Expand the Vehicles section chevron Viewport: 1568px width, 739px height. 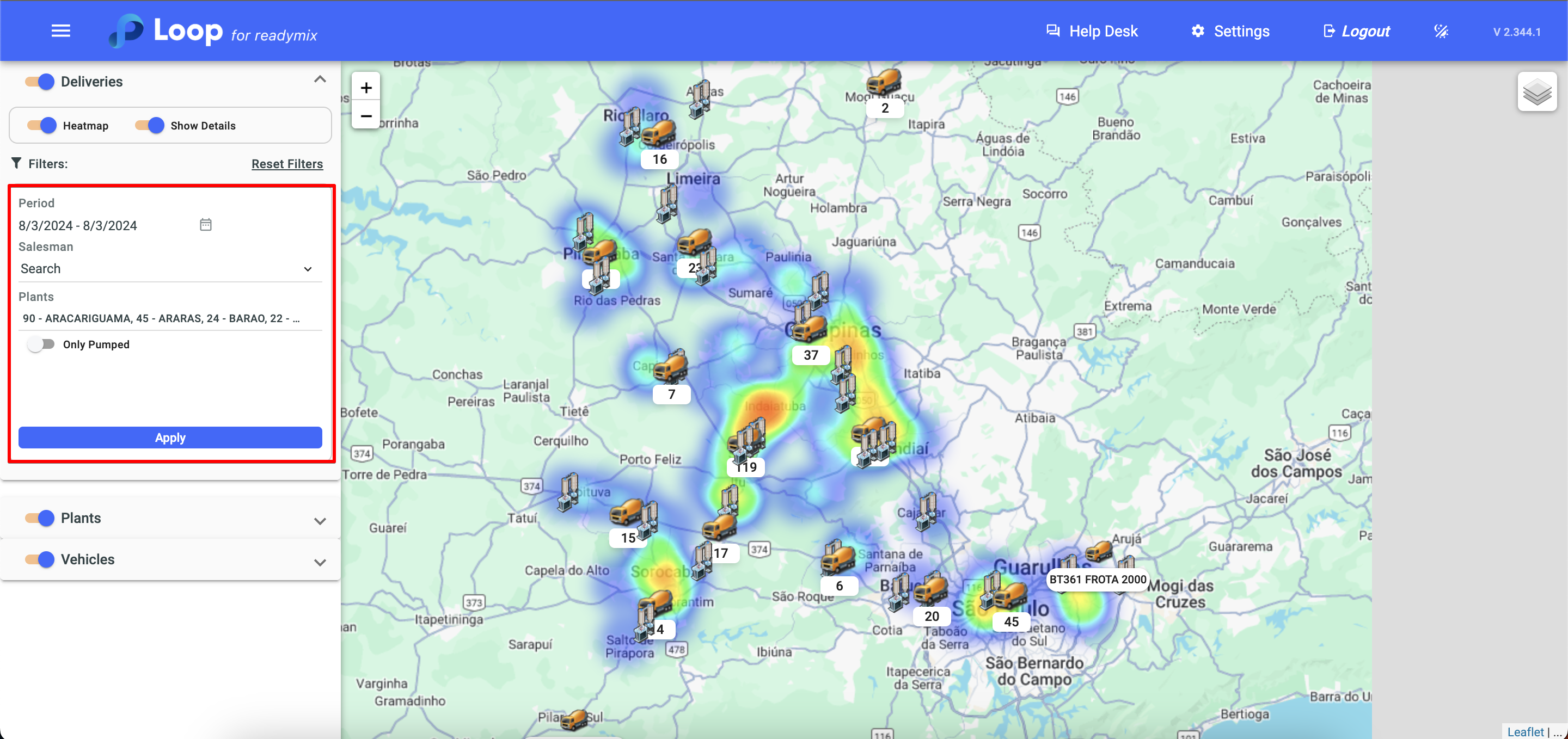[x=320, y=562]
